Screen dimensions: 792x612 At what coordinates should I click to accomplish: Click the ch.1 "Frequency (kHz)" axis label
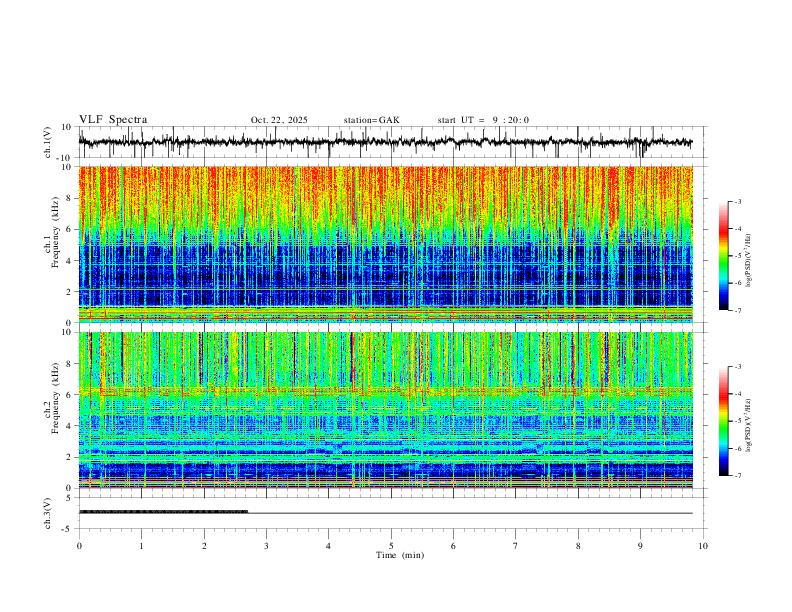click(x=56, y=230)
